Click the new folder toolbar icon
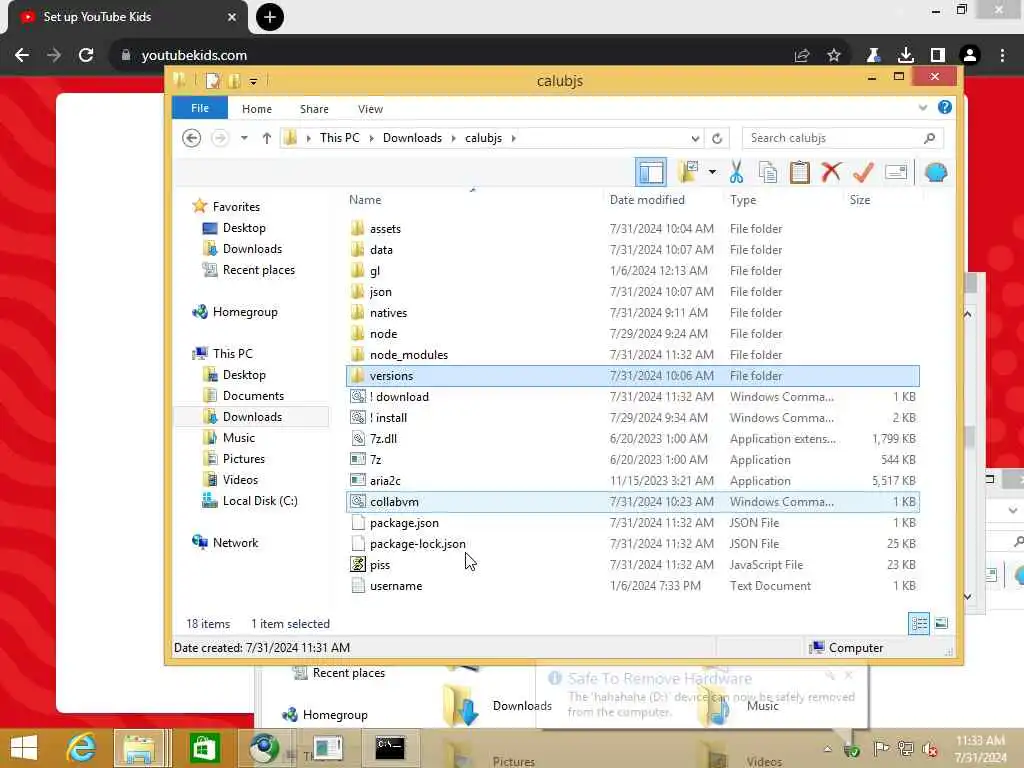The width and height of the screenshot is (1024, 768). click(688, 172)
